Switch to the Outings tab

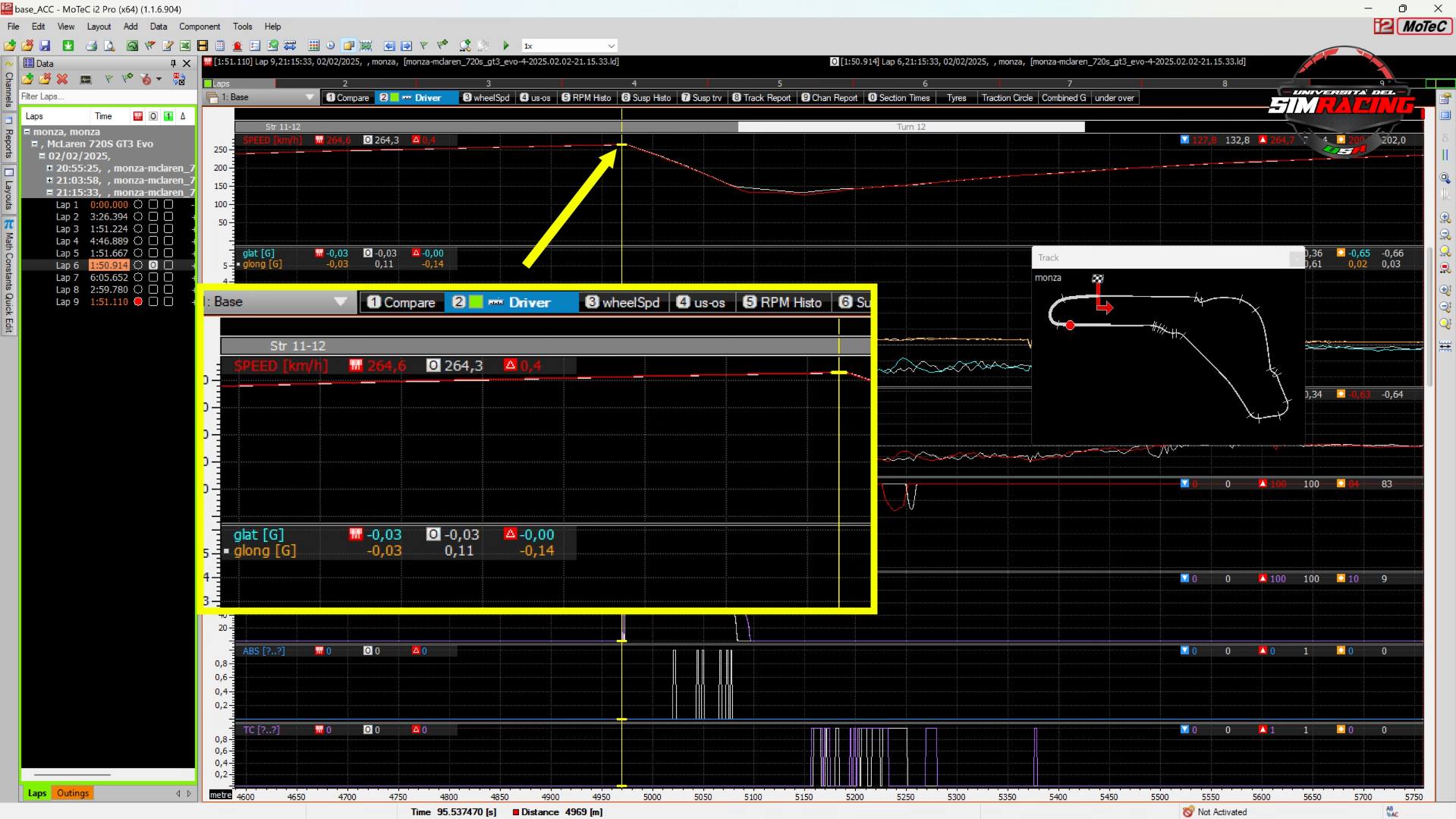(73, 793)
